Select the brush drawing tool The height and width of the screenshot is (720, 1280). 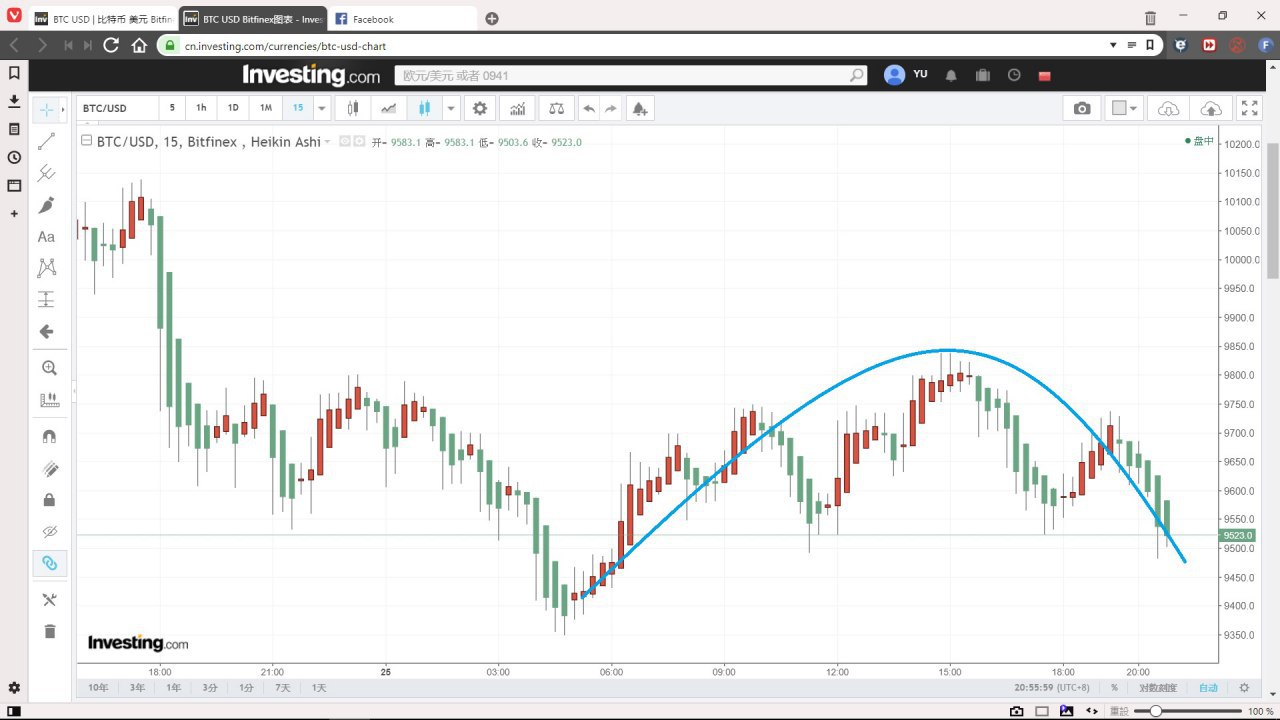click(x=46, y=205)
